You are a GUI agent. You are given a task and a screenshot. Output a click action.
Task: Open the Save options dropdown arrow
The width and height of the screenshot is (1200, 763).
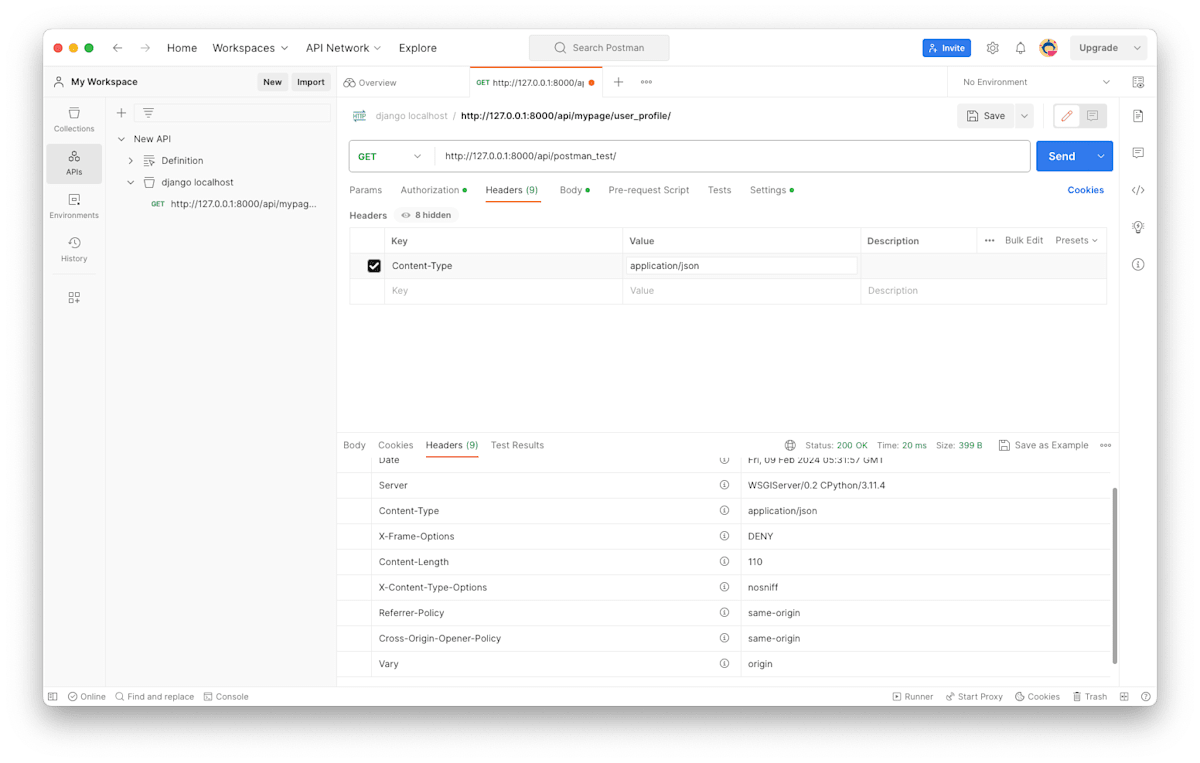tap(1024, 116)
